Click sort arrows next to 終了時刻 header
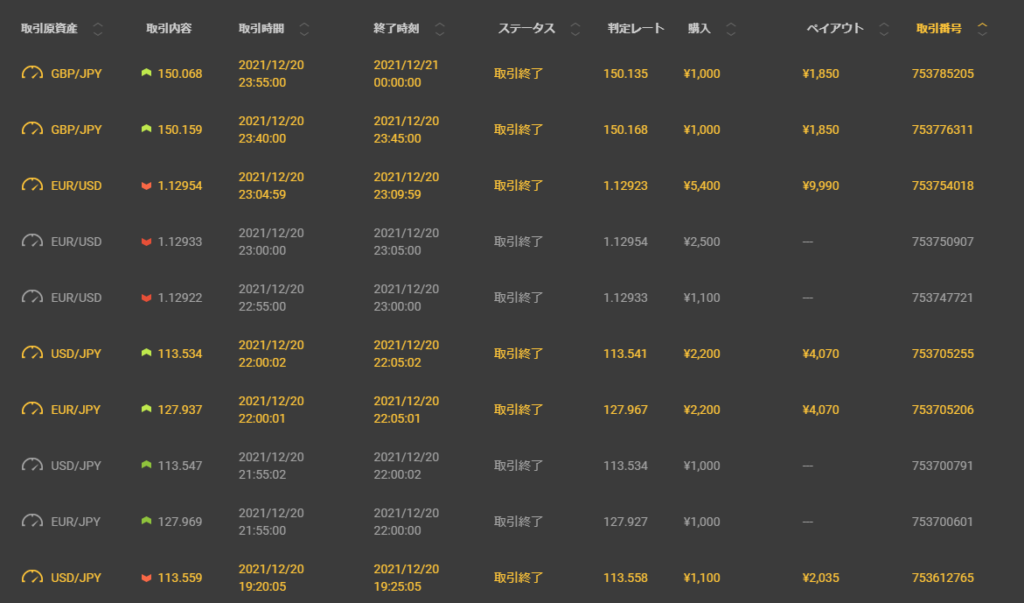The height and width of the screenshot is (603, 1024). [441, 29]
